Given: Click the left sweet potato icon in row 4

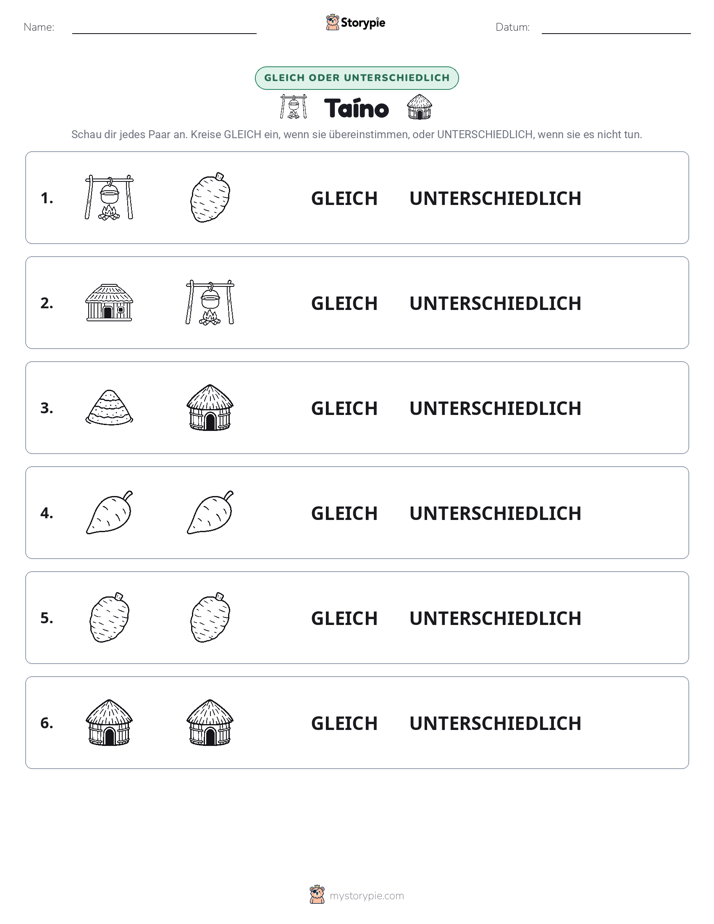Looking at the screenshot, I should 110,512.
